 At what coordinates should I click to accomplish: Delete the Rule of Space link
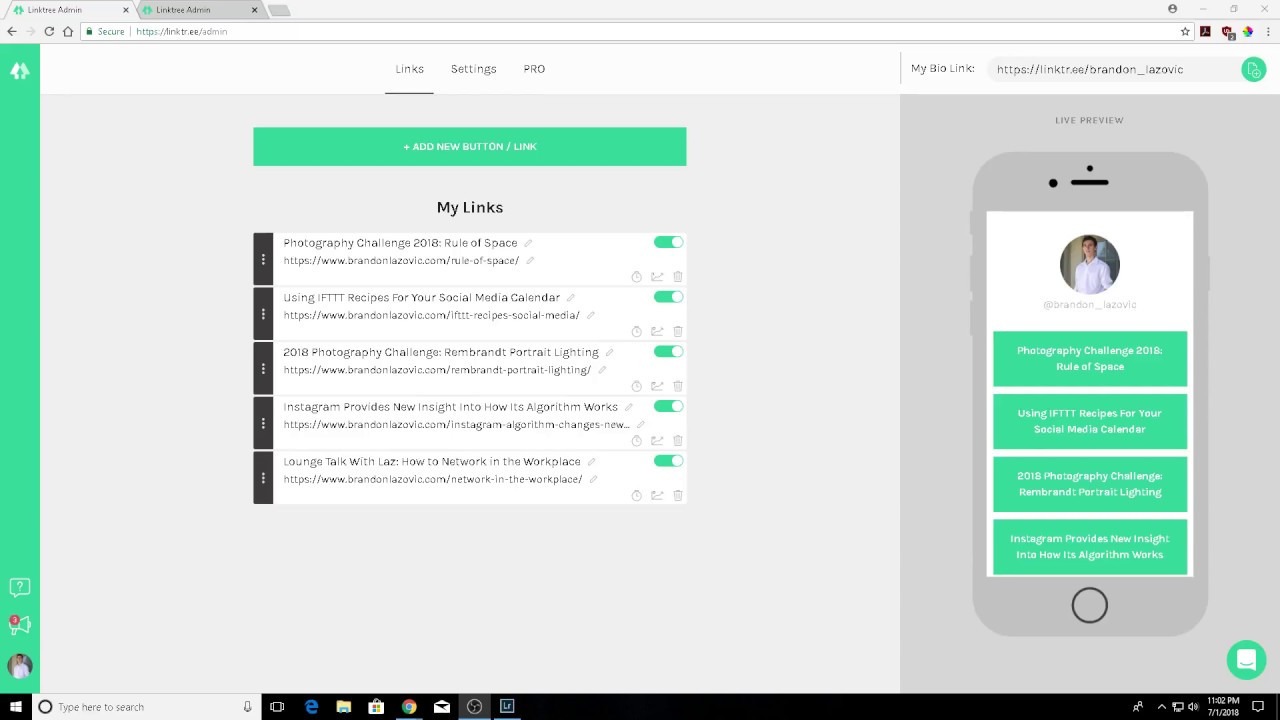click(678, 277)
